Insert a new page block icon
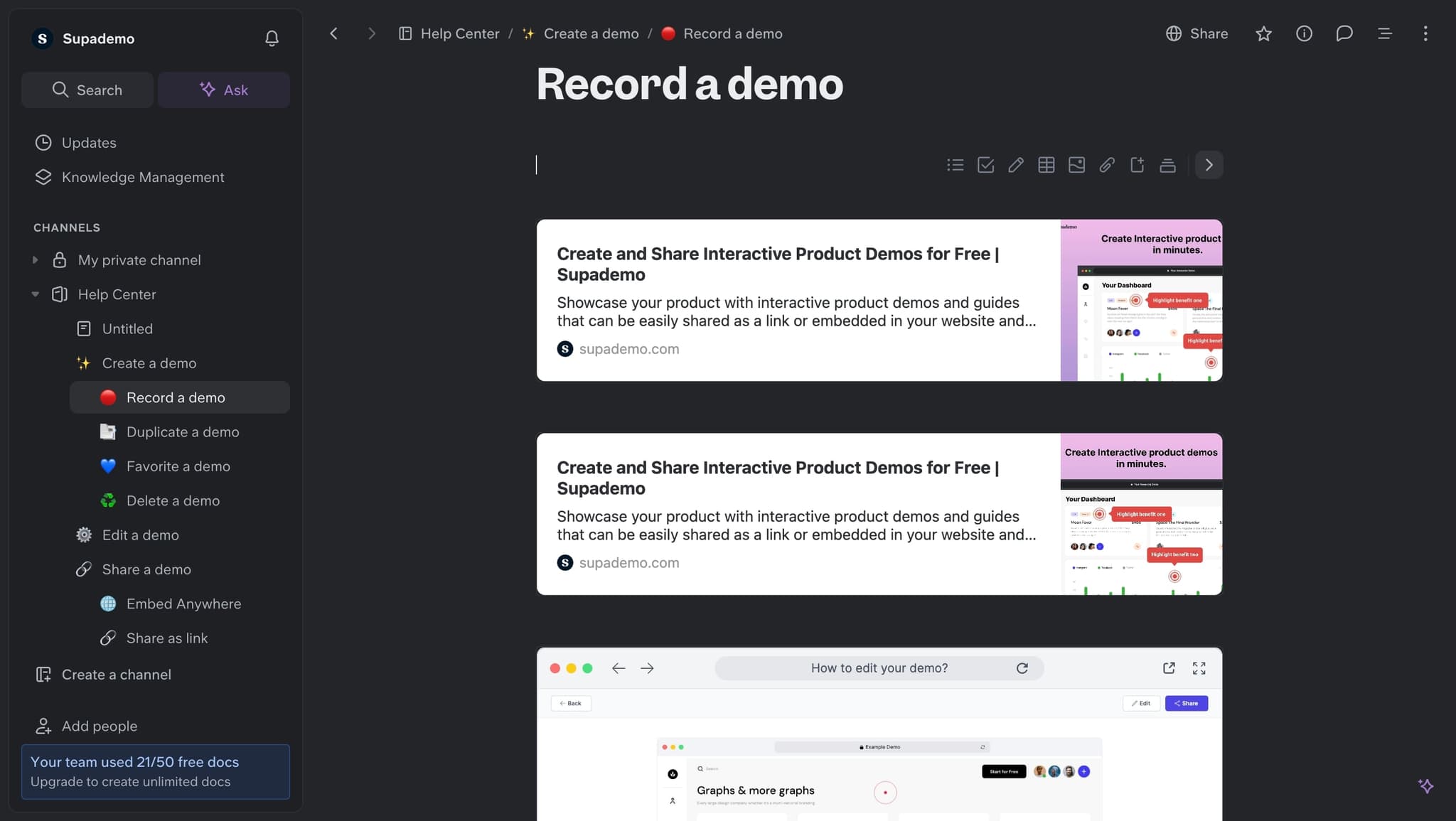 (x=1137, y=164)
